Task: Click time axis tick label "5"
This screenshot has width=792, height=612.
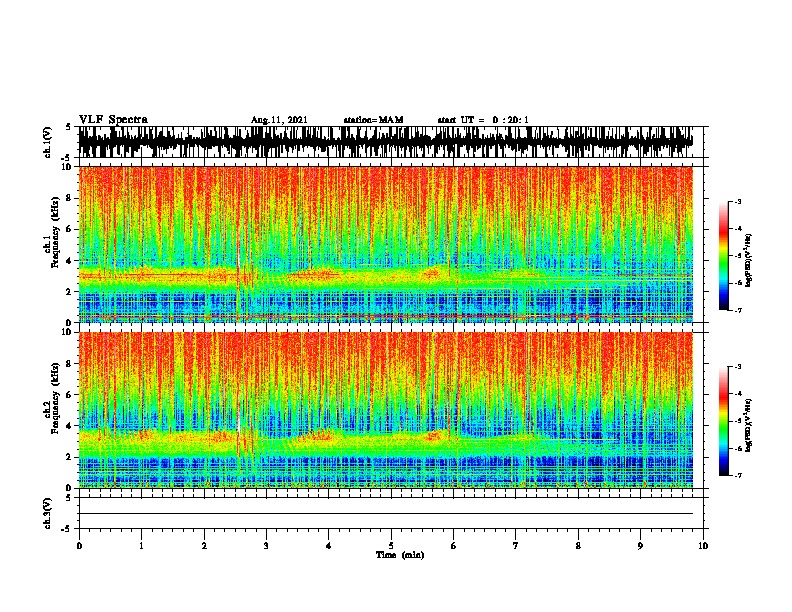Action: click(x=391, y=546)
